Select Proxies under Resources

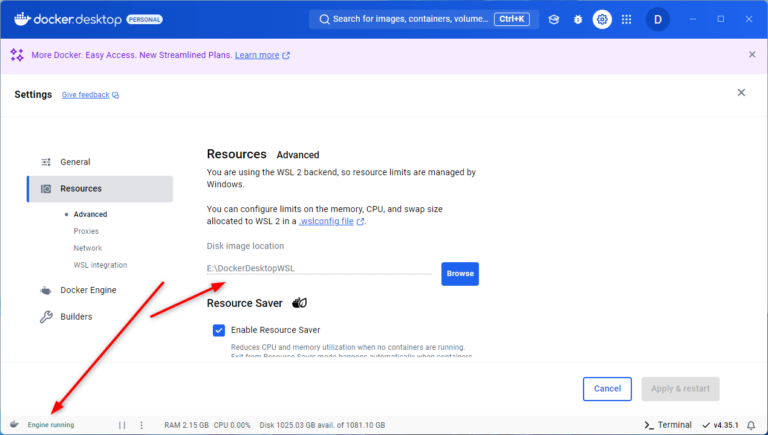(x=86, y=231)
